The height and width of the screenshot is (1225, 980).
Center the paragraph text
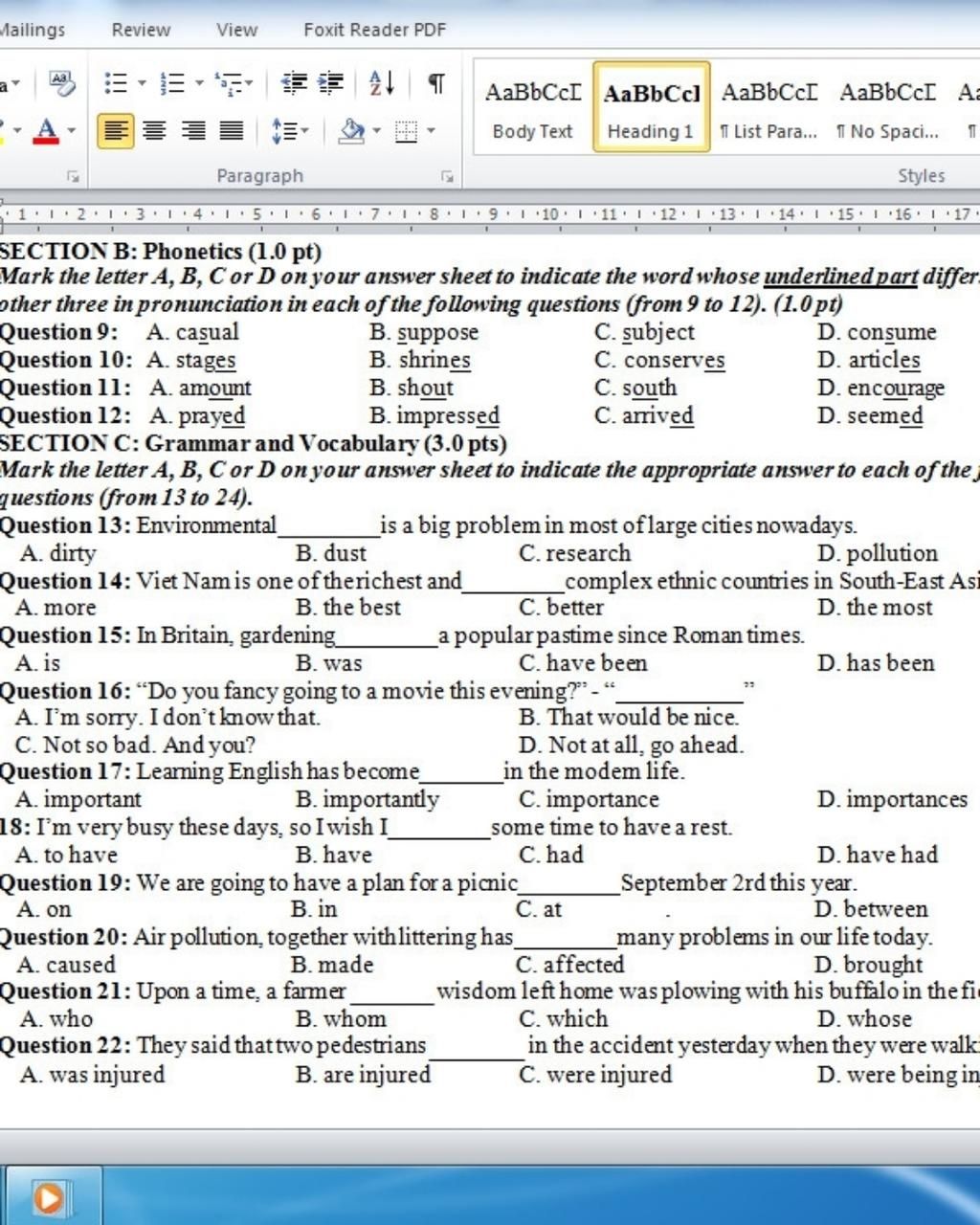(x=154, y=130)
